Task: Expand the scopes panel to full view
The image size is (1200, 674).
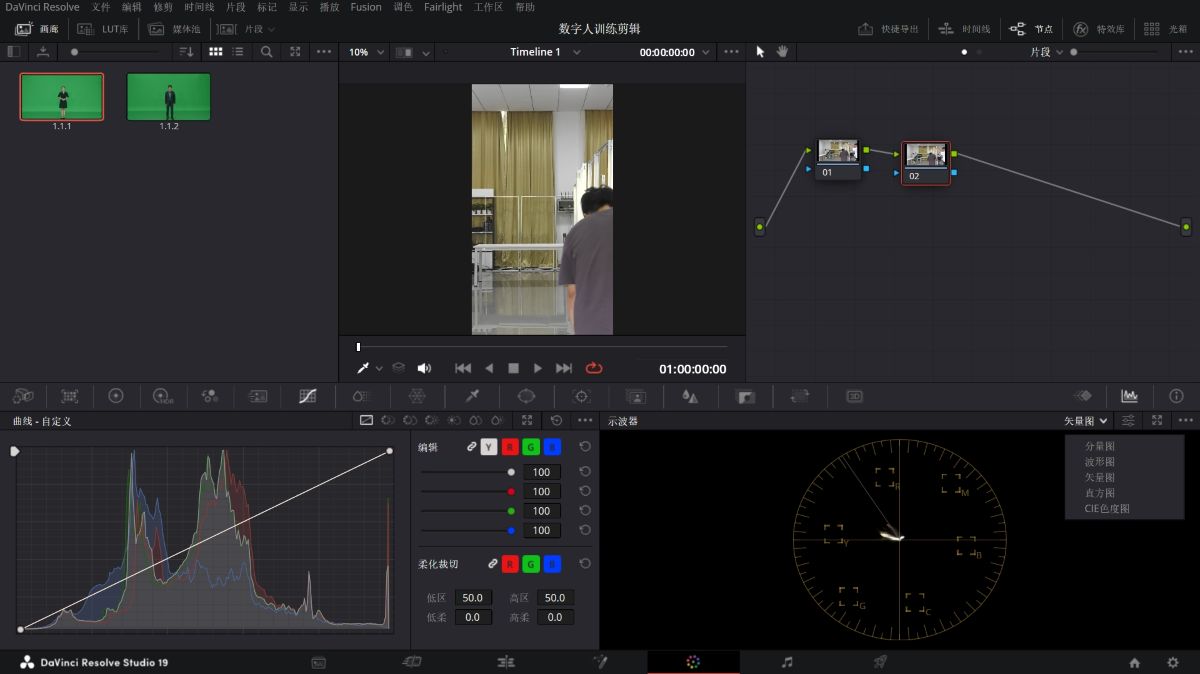Action: [x=1157, y=421]
